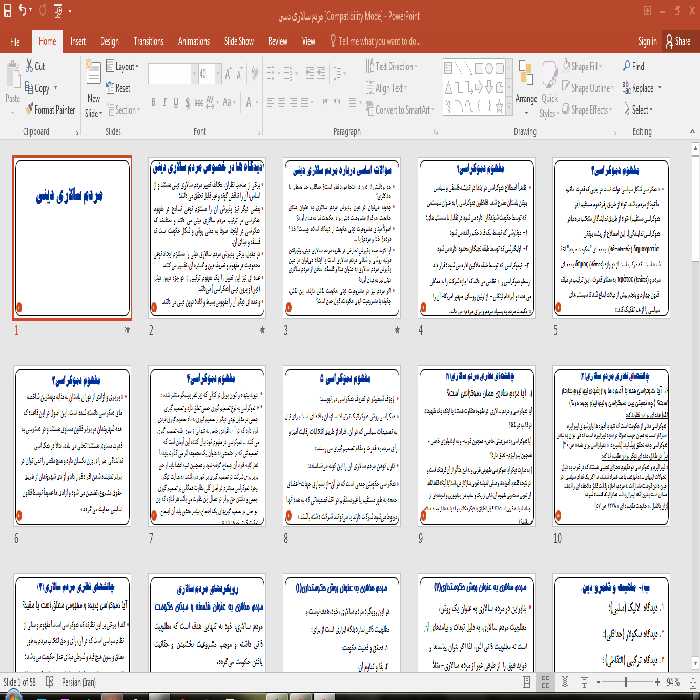700x700 pixels.
Task: Click the Format Painter brush icon
Action: click(29, 109)
